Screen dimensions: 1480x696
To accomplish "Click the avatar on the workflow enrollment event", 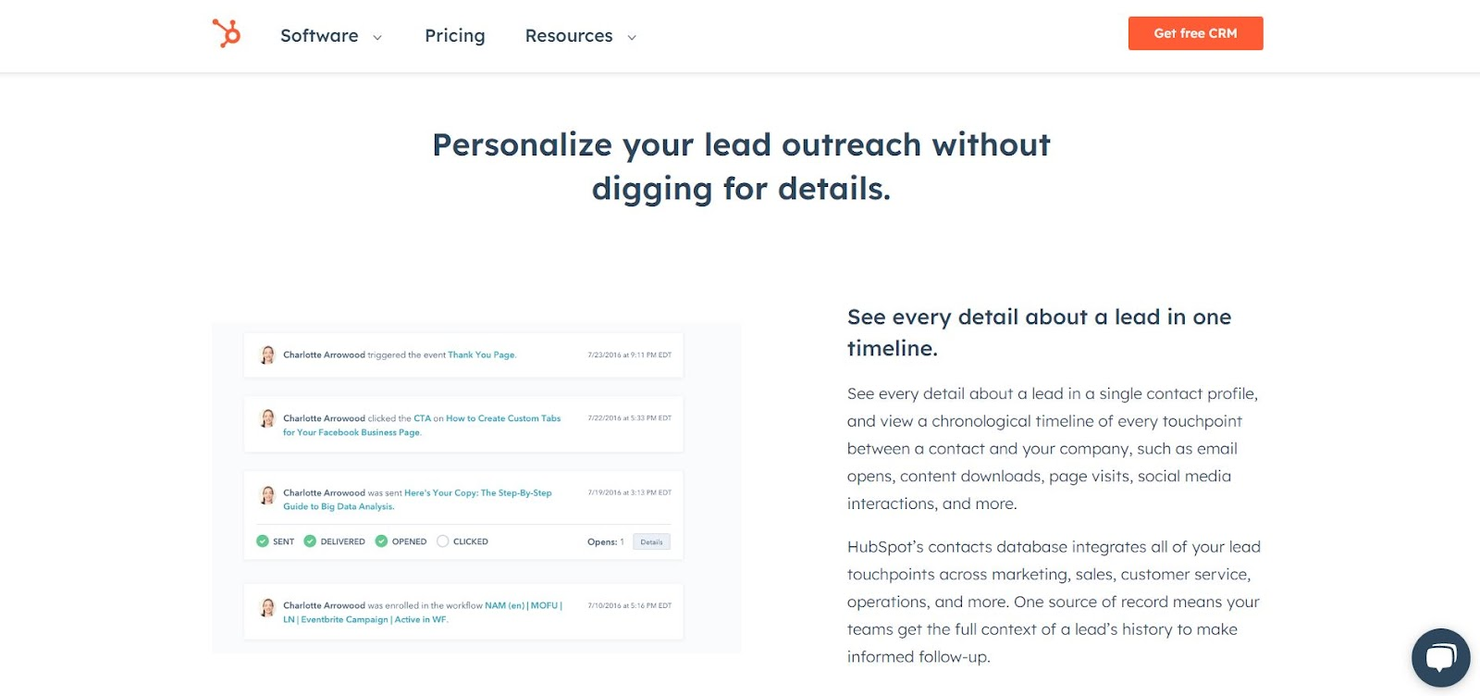I will pos(267,606).
